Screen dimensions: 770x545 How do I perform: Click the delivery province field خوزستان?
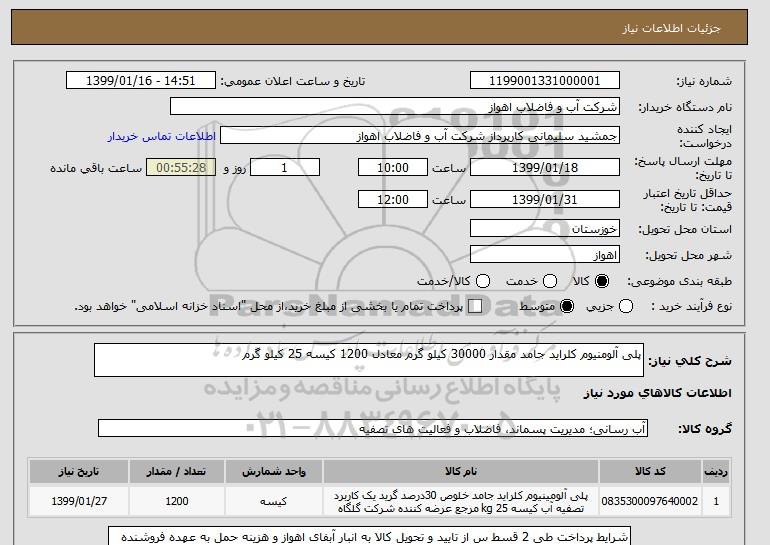tap(545, 229)
